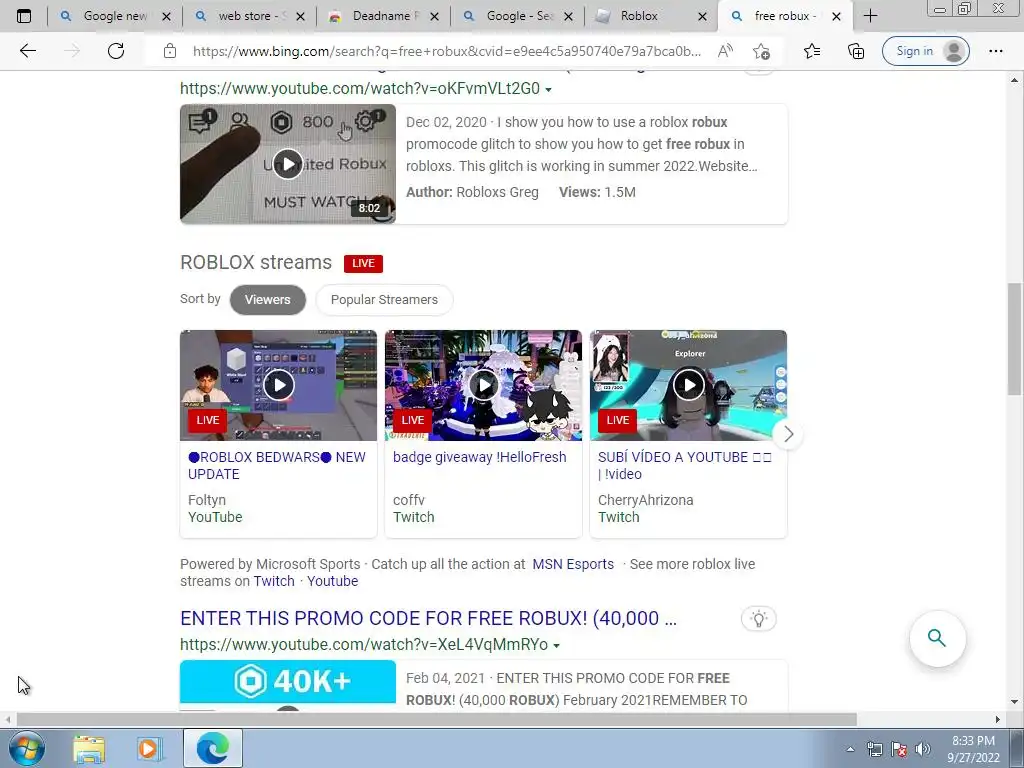The width and height of the screenshot is (1024, 768).
Task: Switch to the Deadname tab
Action: click(x=382, y=16)
